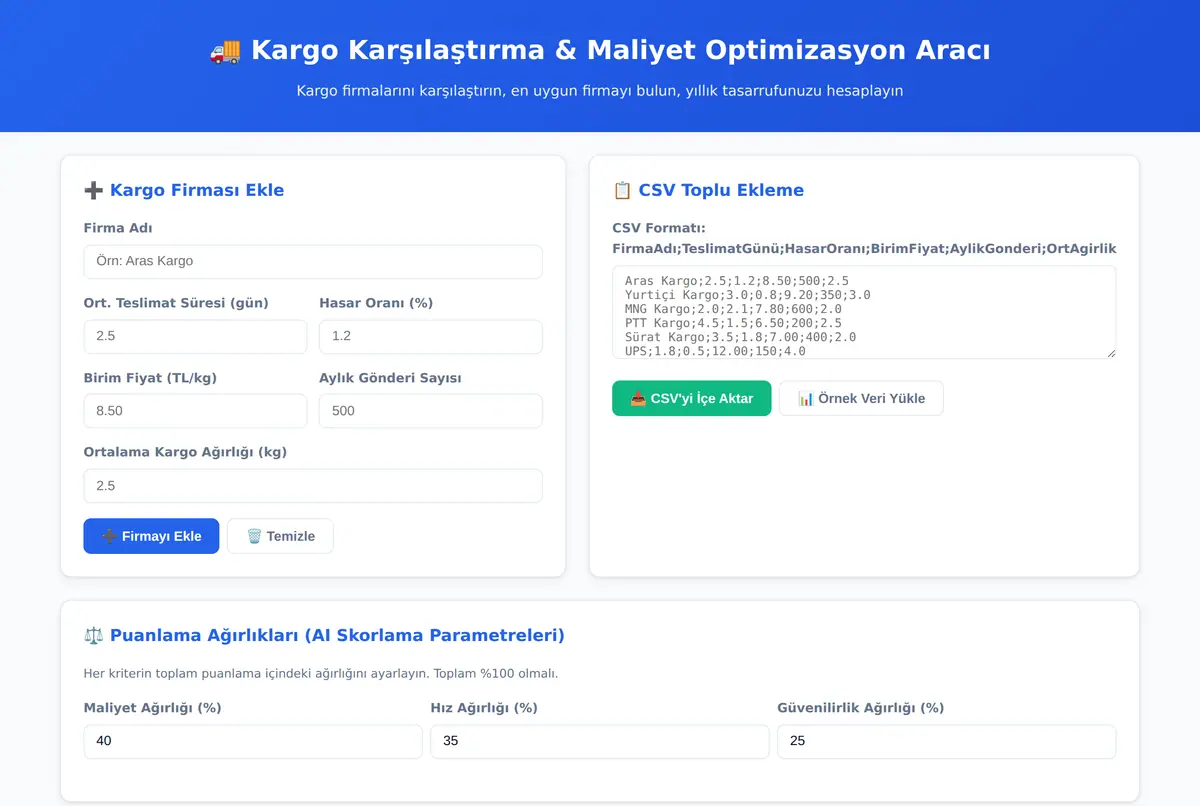The height and width of the screenshot is (806, 1200).
Task: Click inside the CSV data textarea
Action: (864, 312)
